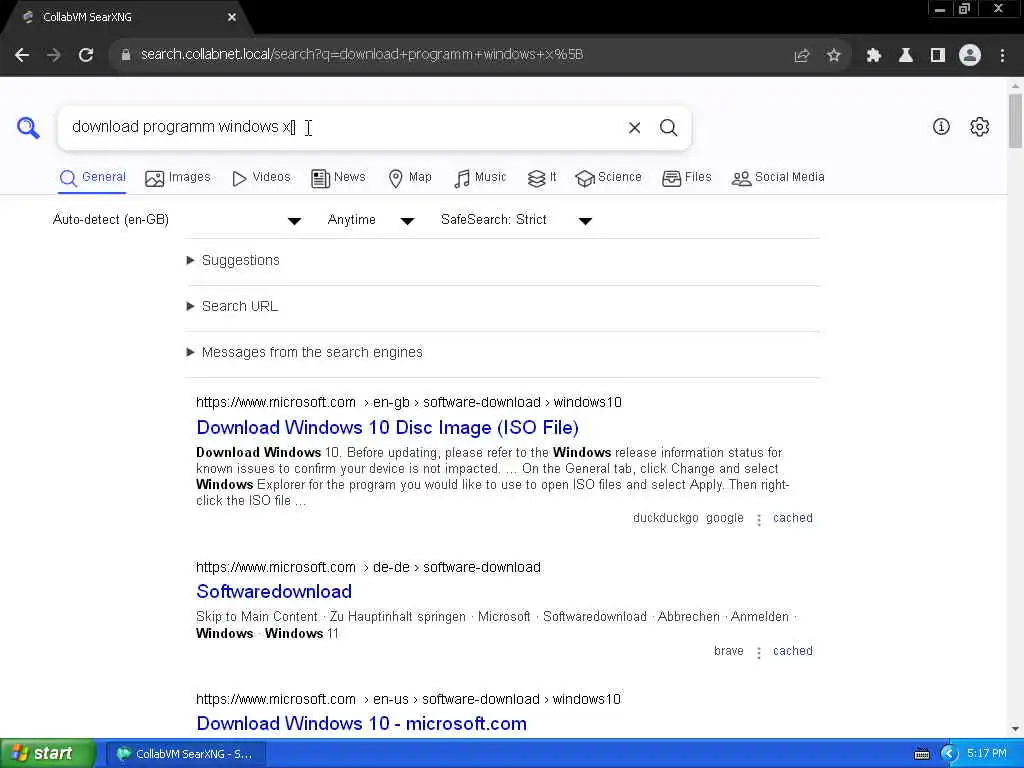The height and width of the screenshot is (768, 1024).
Task: Submit search with magnifier button
Action: [668, 127]
